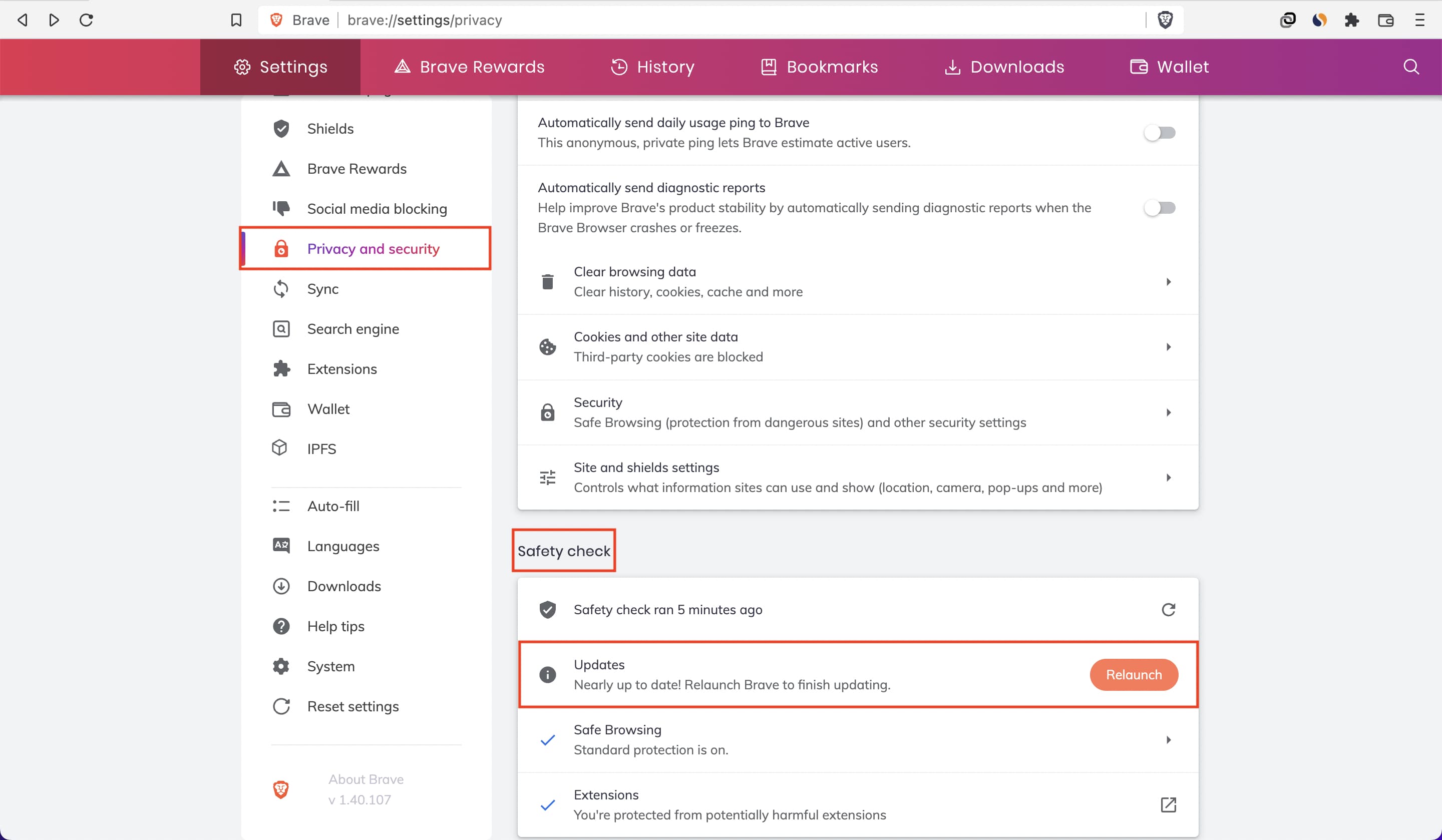Click the lock icon beside Security

[x=548, y=412]
